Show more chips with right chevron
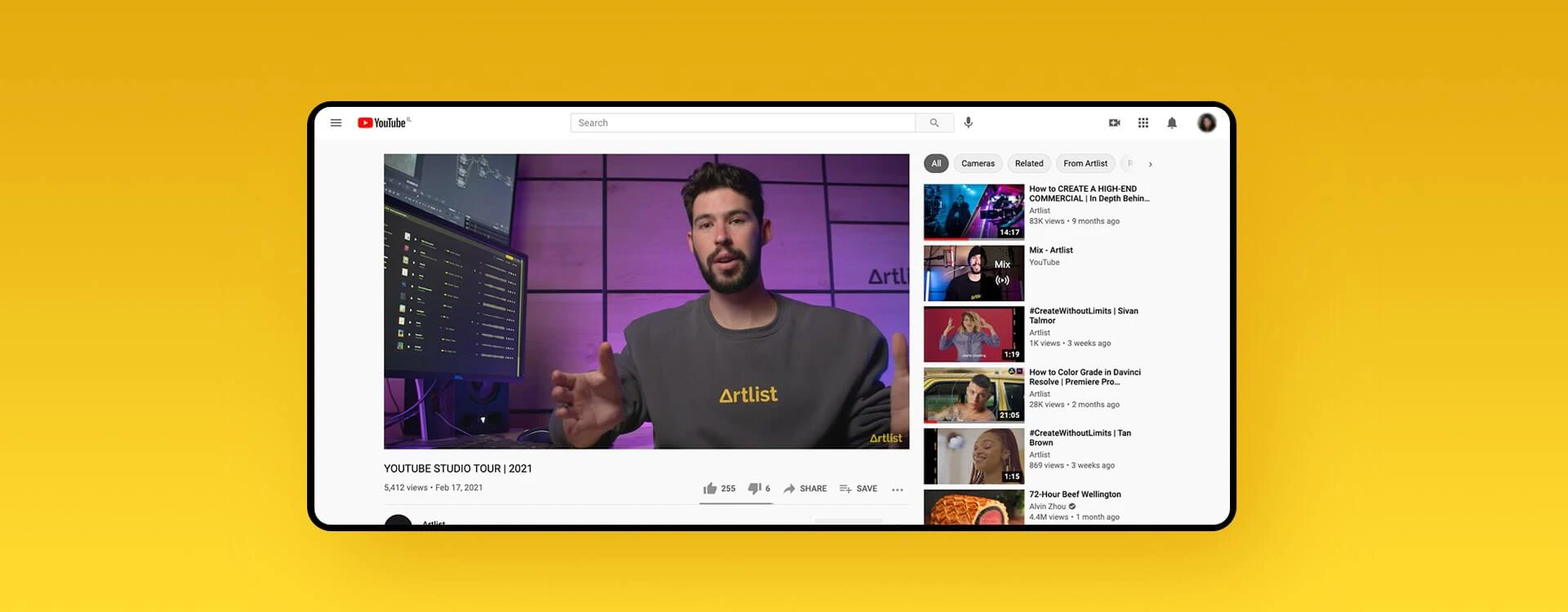 1150,164
